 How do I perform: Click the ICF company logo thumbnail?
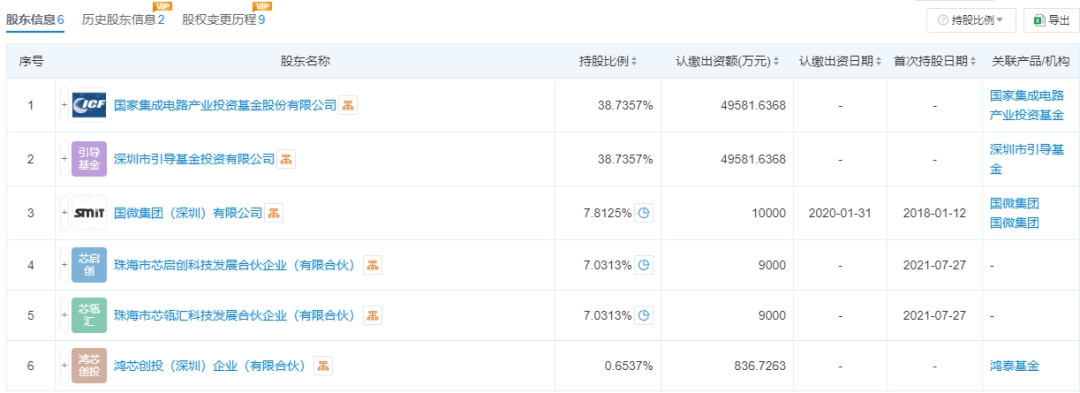(90, 105)
